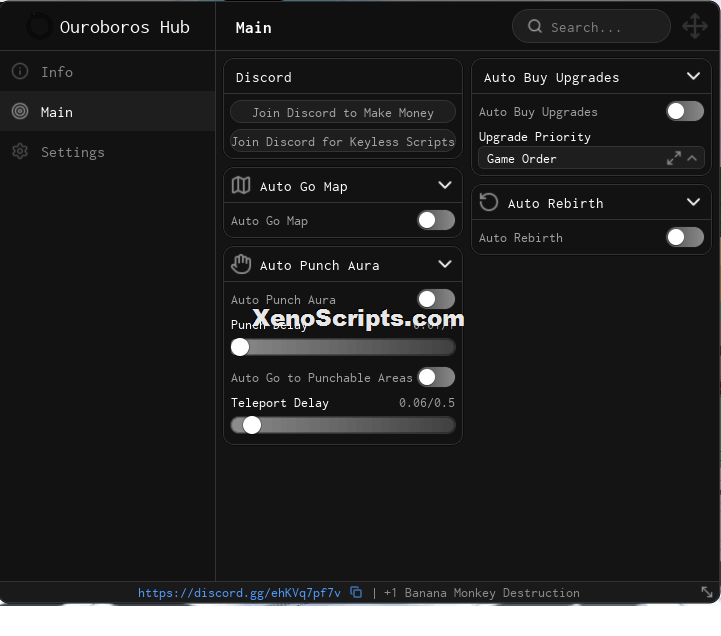Click the Teleport Delay slider handle
Image resolution: width=721 pixels, height=636 pixels.
coord(252,425)
